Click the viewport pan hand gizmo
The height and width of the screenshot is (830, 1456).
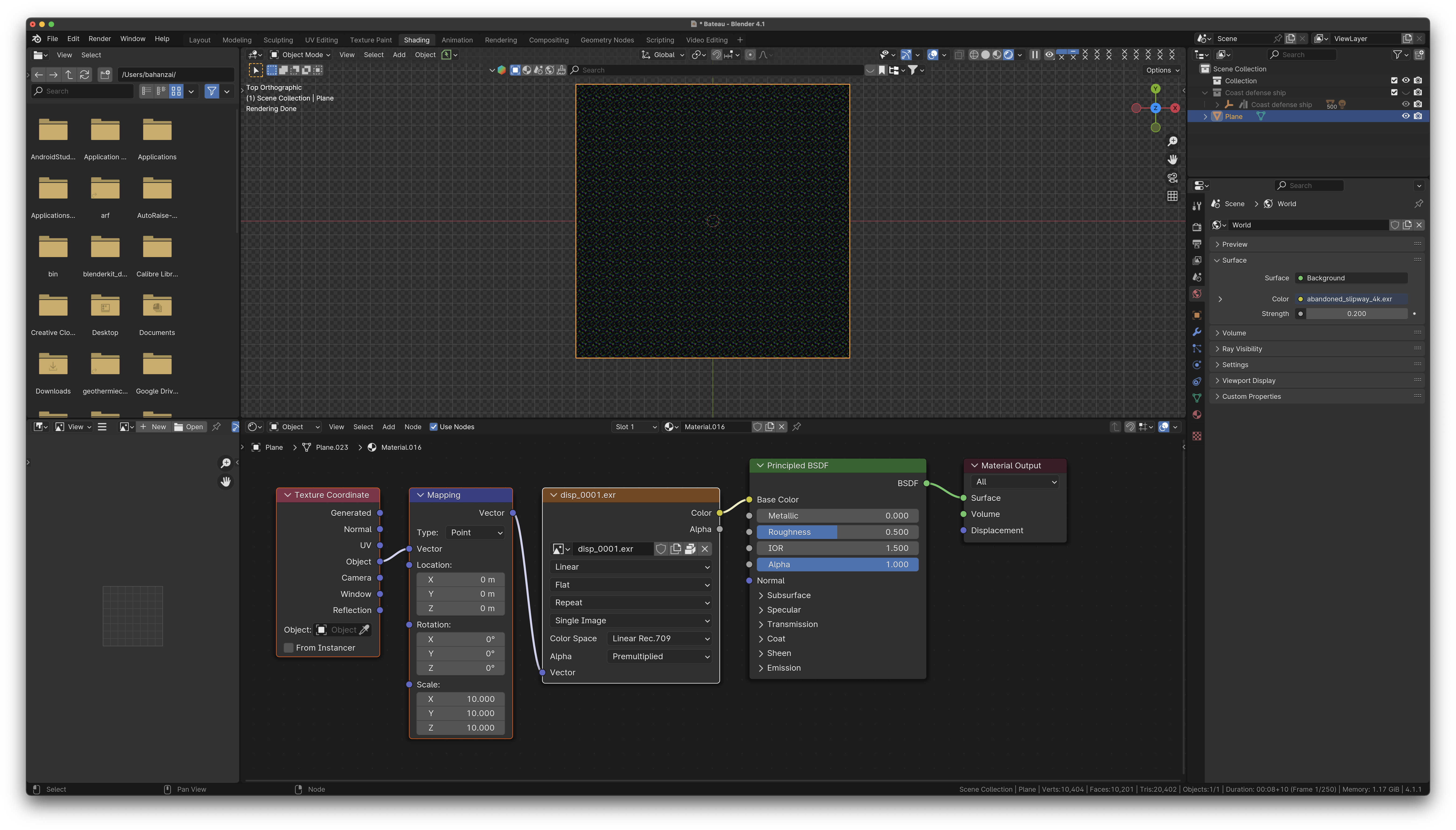pyautogui.click(x=1172, y=160)
